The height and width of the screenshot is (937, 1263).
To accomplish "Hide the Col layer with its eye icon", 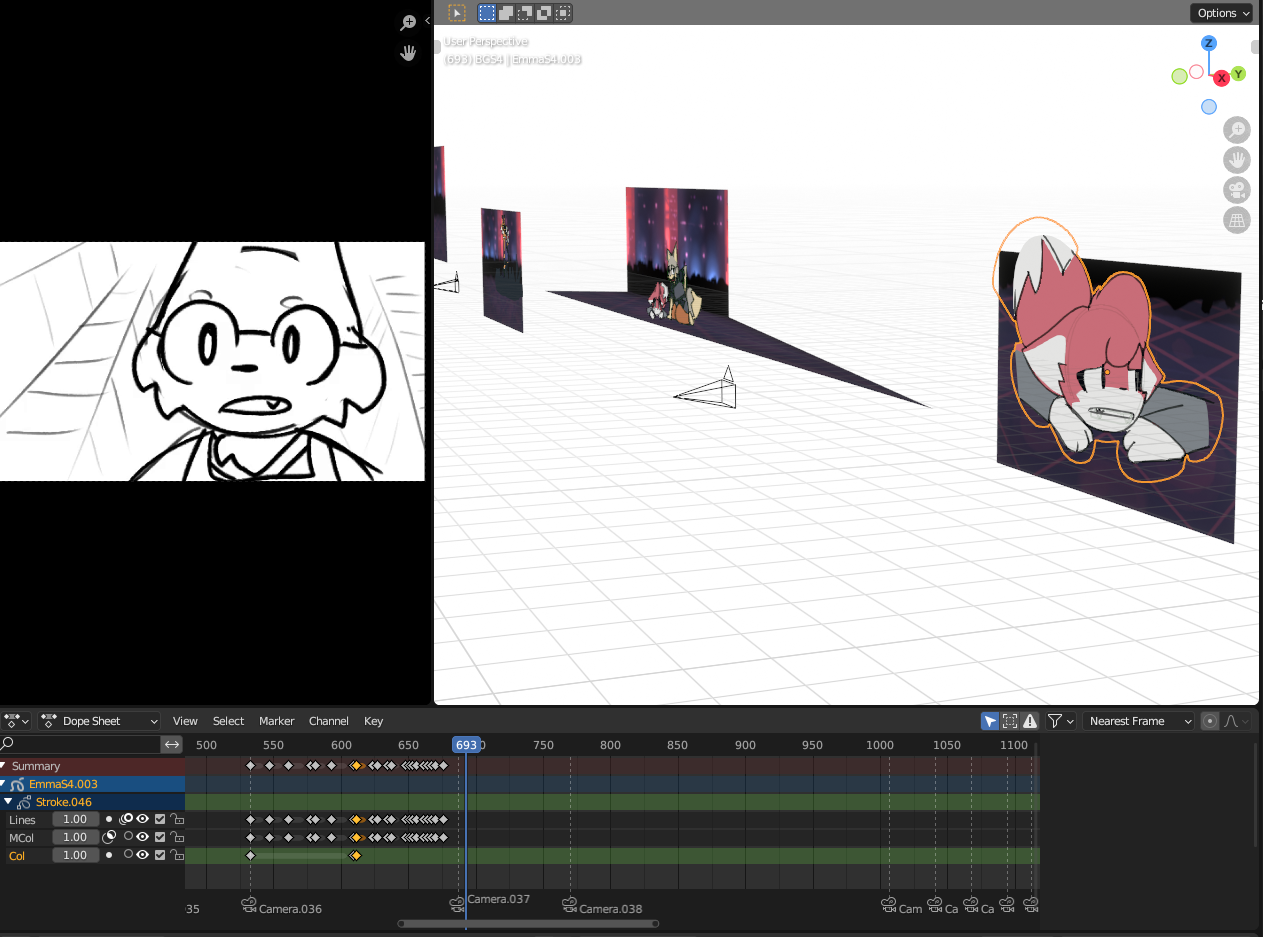I will [143, 855].
